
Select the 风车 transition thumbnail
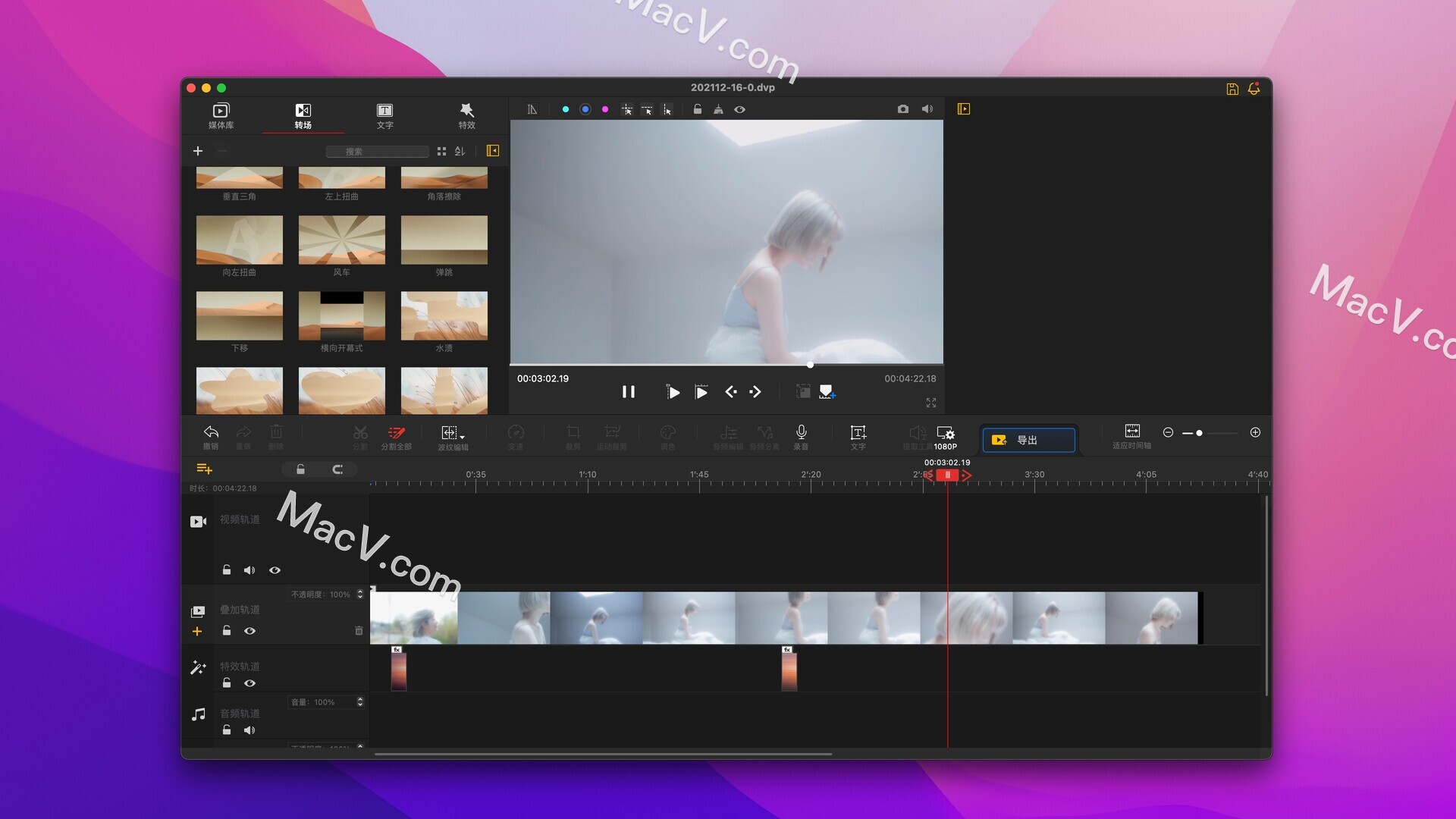click(x=341, y=240)
